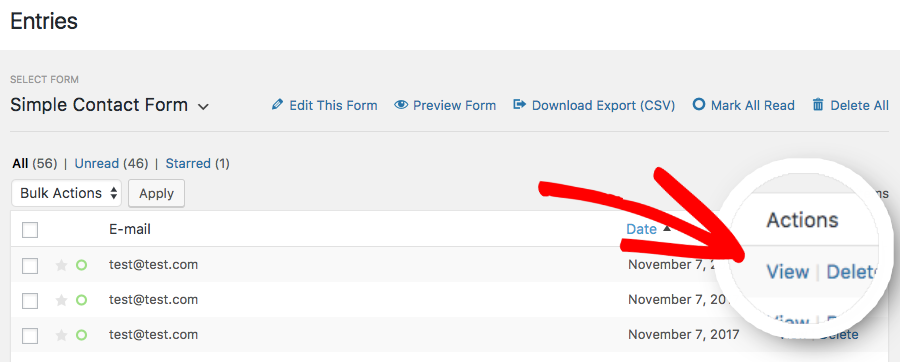Tick the checkbox of the second test@test.com row
This screenshot has width=900, height=362.
(x=30, y=301)
